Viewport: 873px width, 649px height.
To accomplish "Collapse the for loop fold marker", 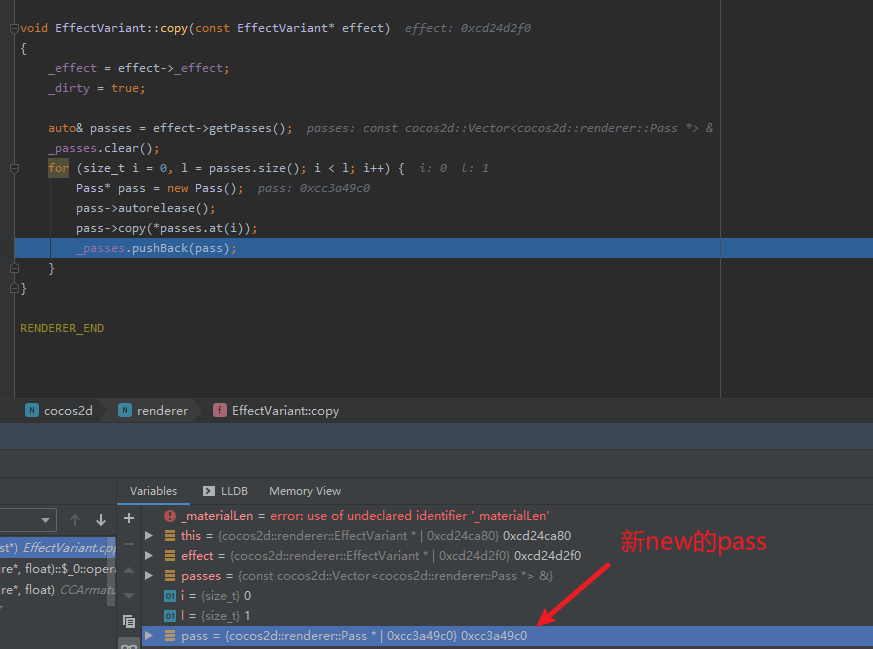I will [14, 168].
